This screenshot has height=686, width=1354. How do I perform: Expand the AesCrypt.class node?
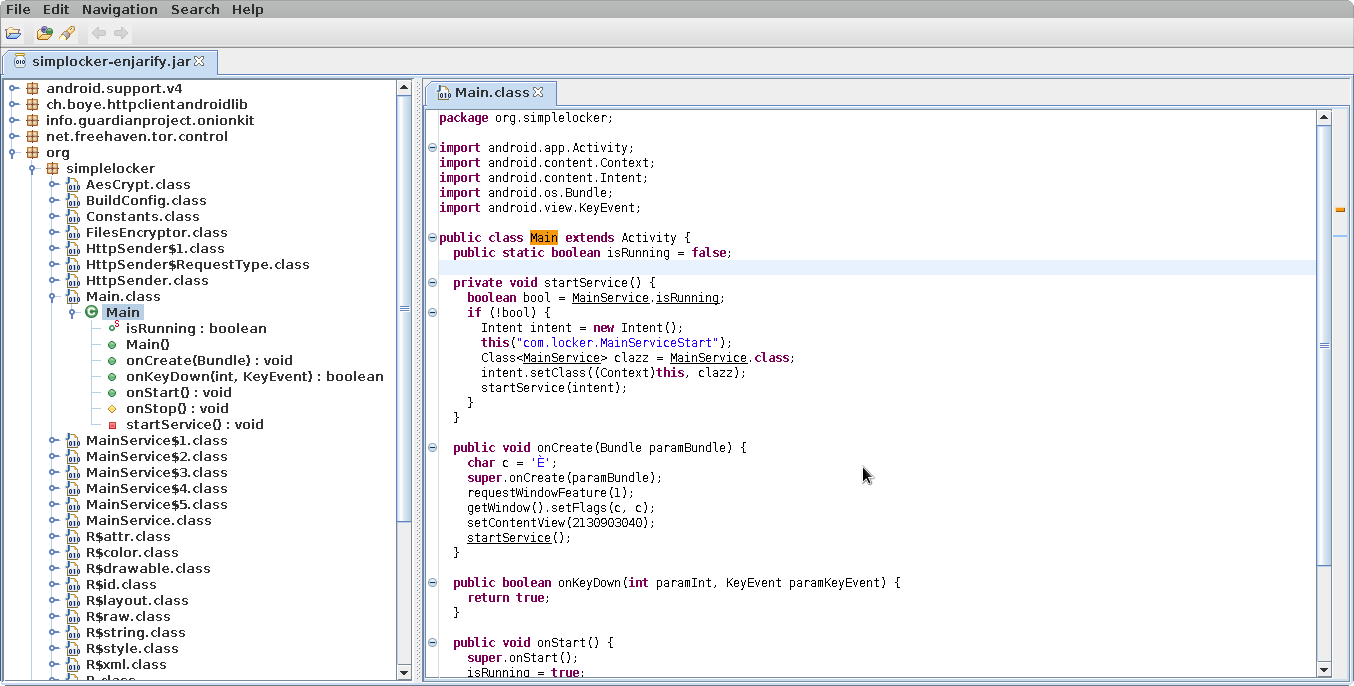click(x=53, y=184)
